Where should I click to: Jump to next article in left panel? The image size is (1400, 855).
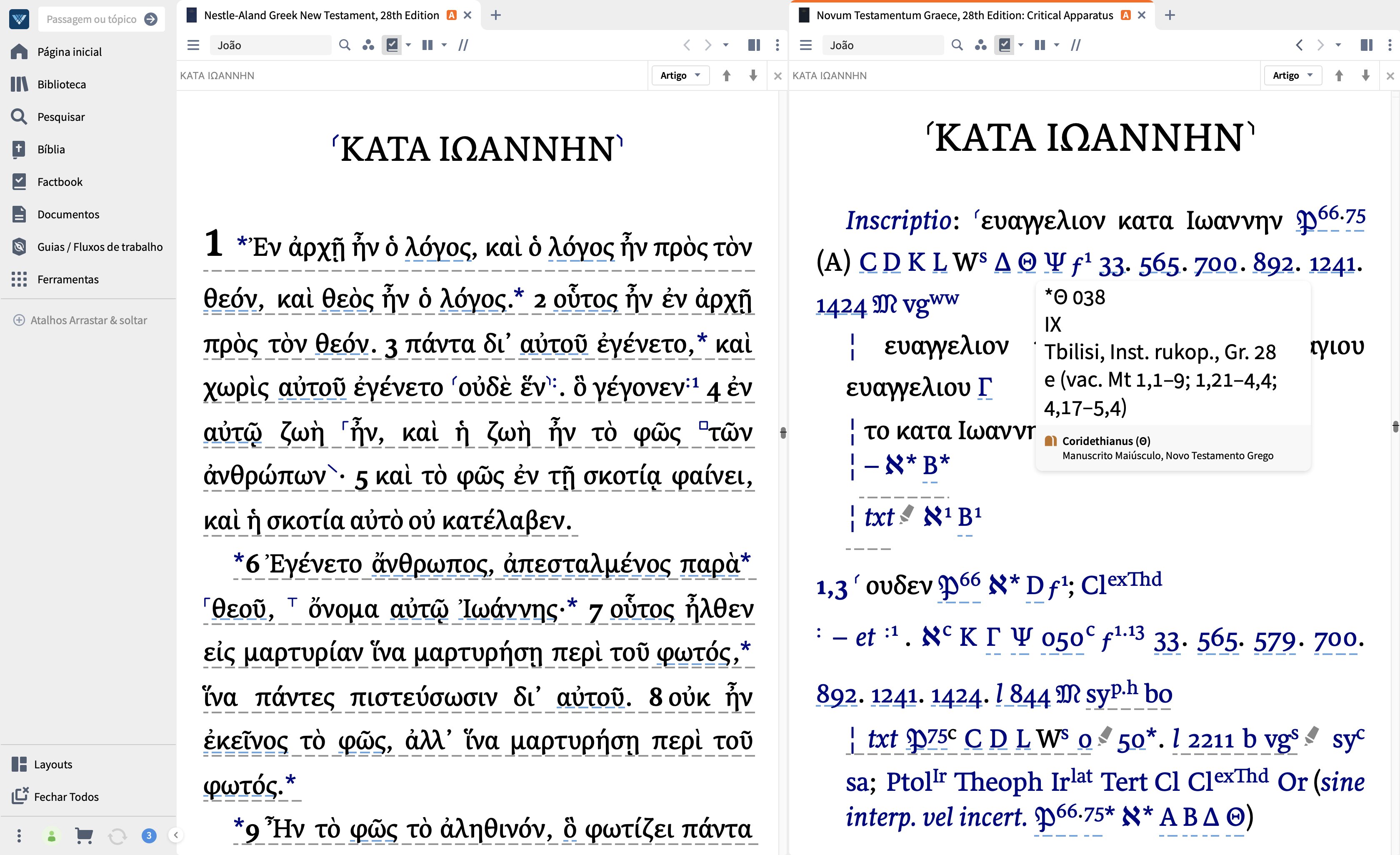pos(753,75)
